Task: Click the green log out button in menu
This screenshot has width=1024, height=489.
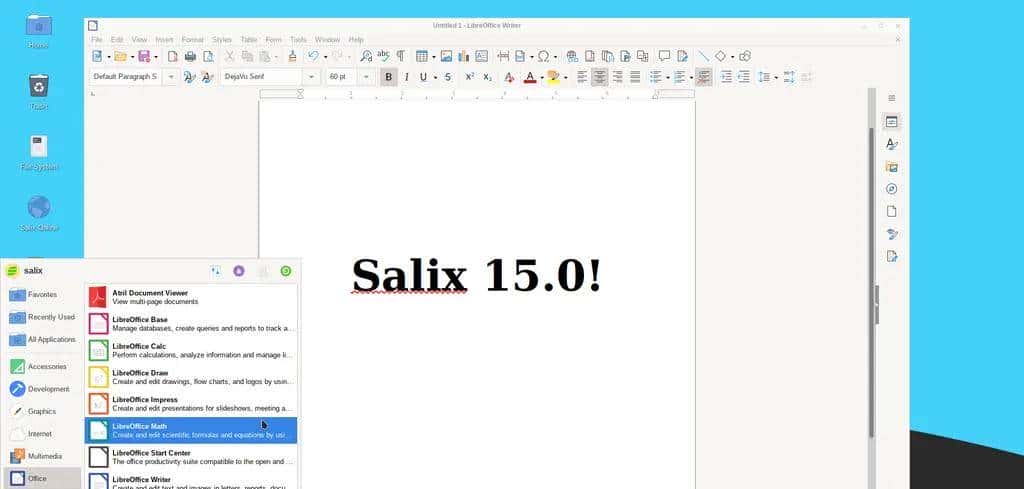Action: pos(285,271)
